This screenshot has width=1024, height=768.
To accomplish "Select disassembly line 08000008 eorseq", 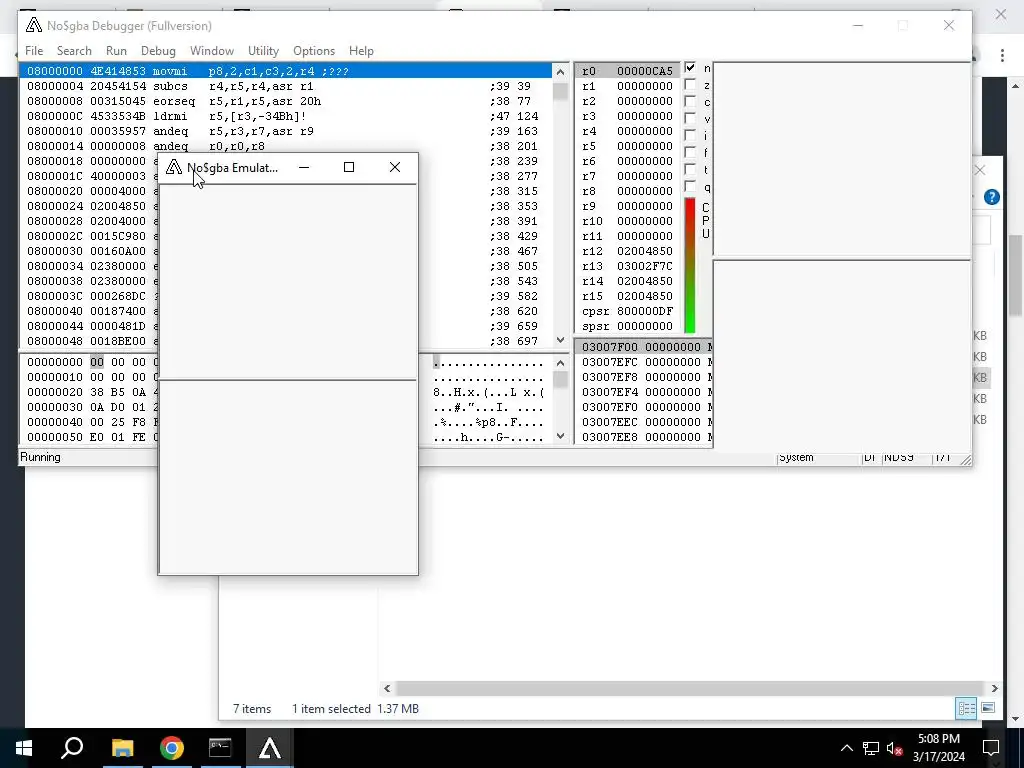I will pos(285,101).
